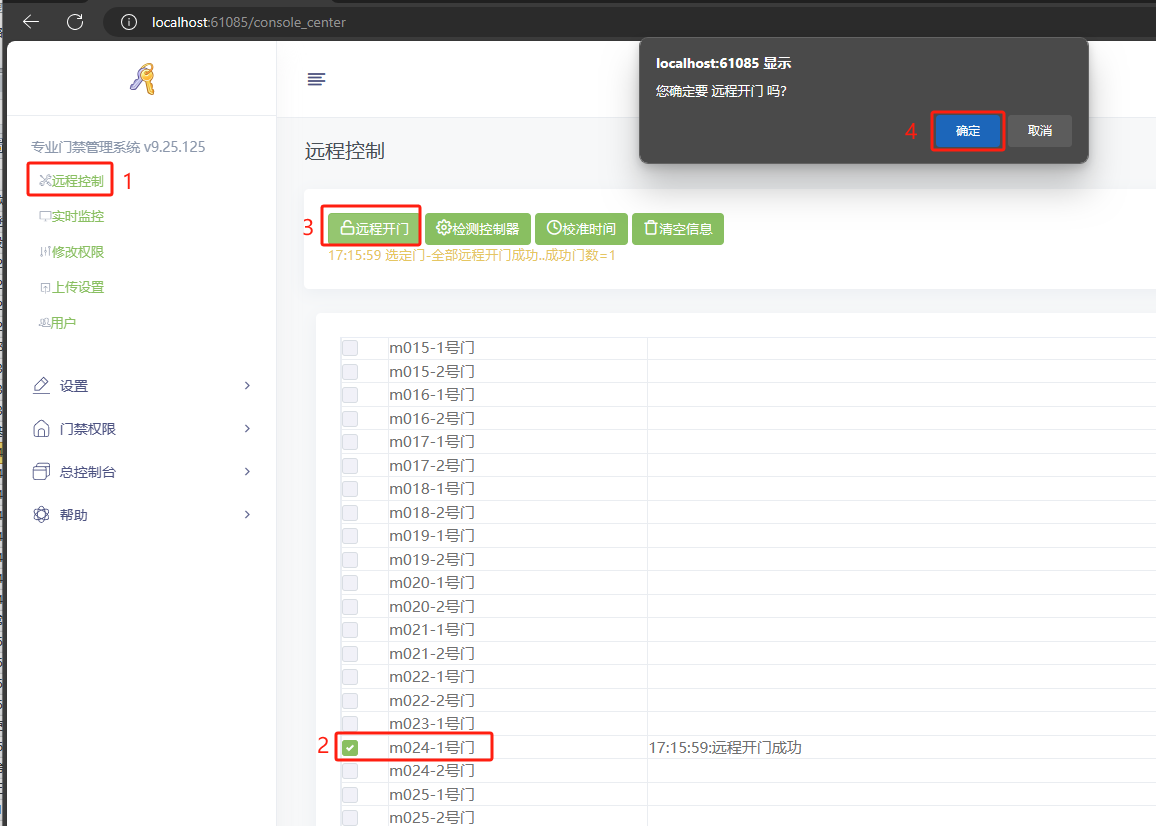Screen dimensions: 1156x826
Task: Reload the page with refresh icon
Action: click(x=75, y=22)
